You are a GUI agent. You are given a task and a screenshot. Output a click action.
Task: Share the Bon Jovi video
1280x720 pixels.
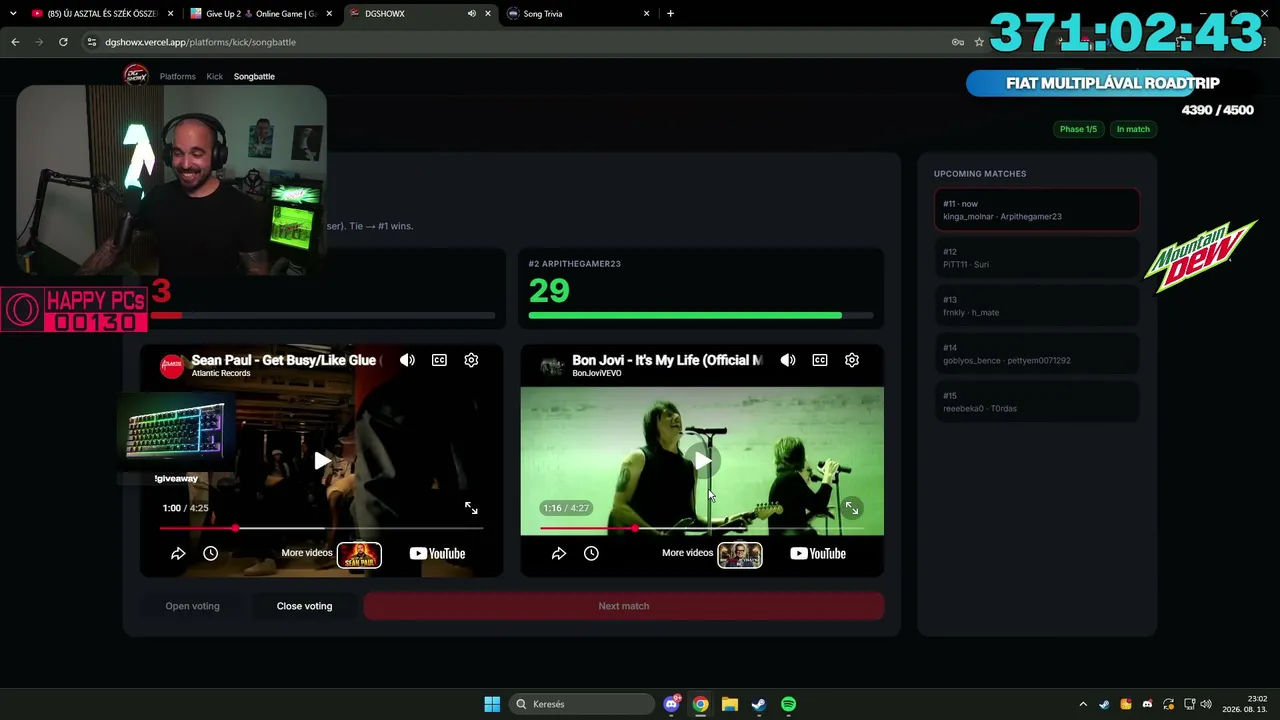pyautogui.click(x=559, y=553)
